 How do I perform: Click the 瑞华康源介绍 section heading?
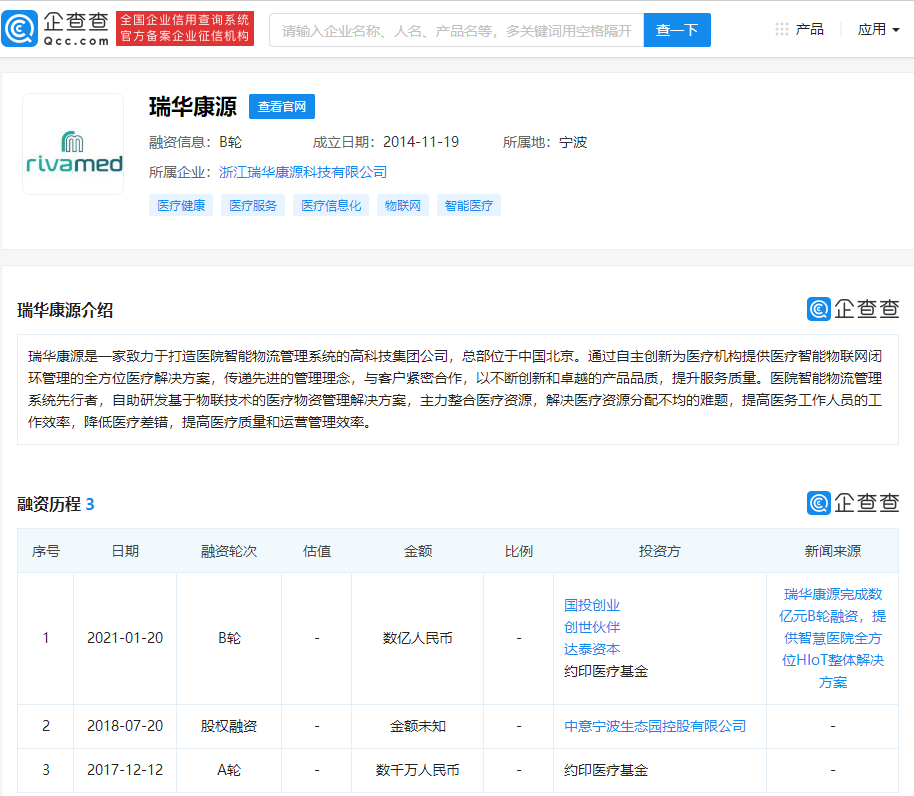tap(65, 311)
